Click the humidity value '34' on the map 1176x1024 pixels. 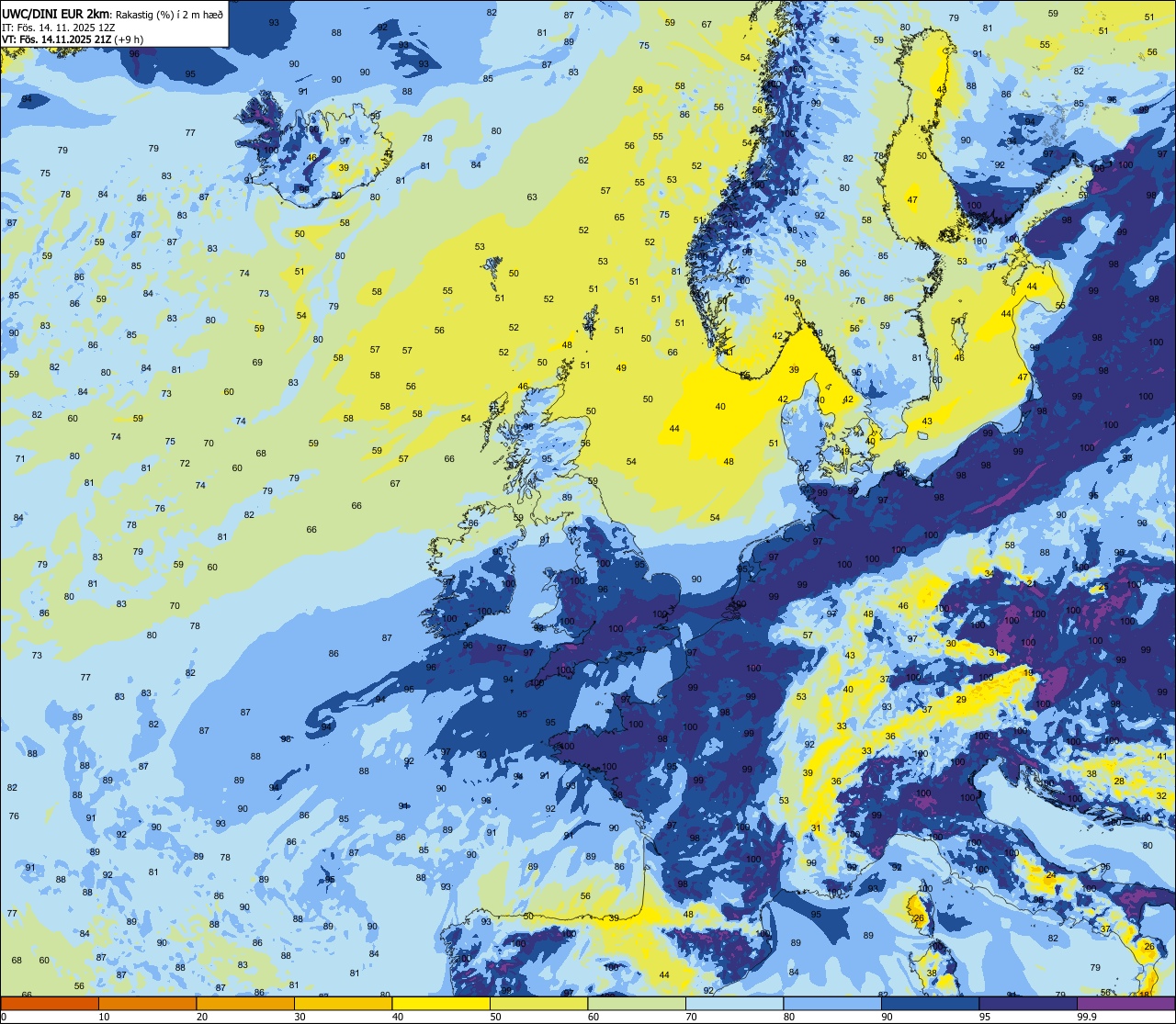coord(989,574)
